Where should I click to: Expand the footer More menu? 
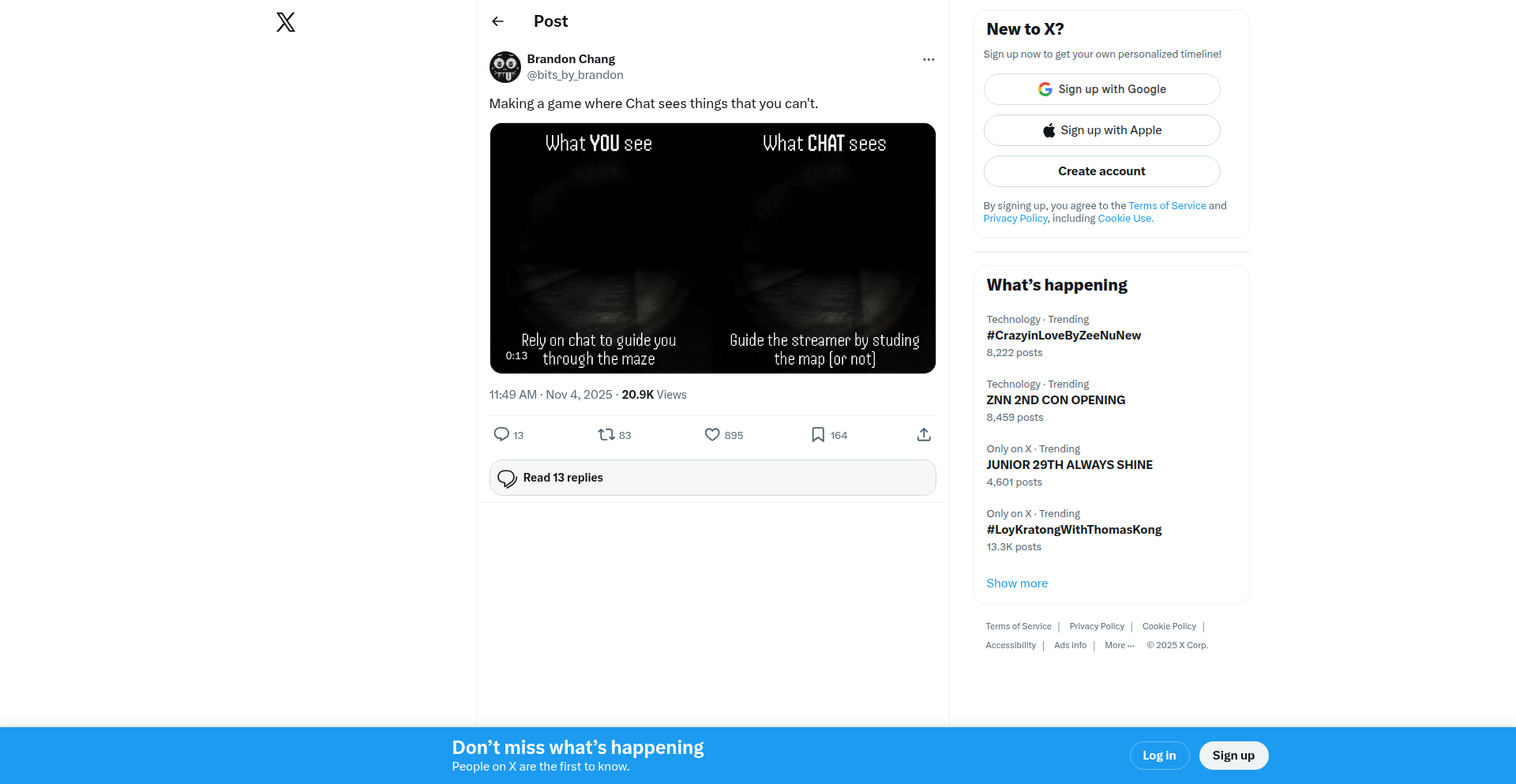pos(1120,645)
